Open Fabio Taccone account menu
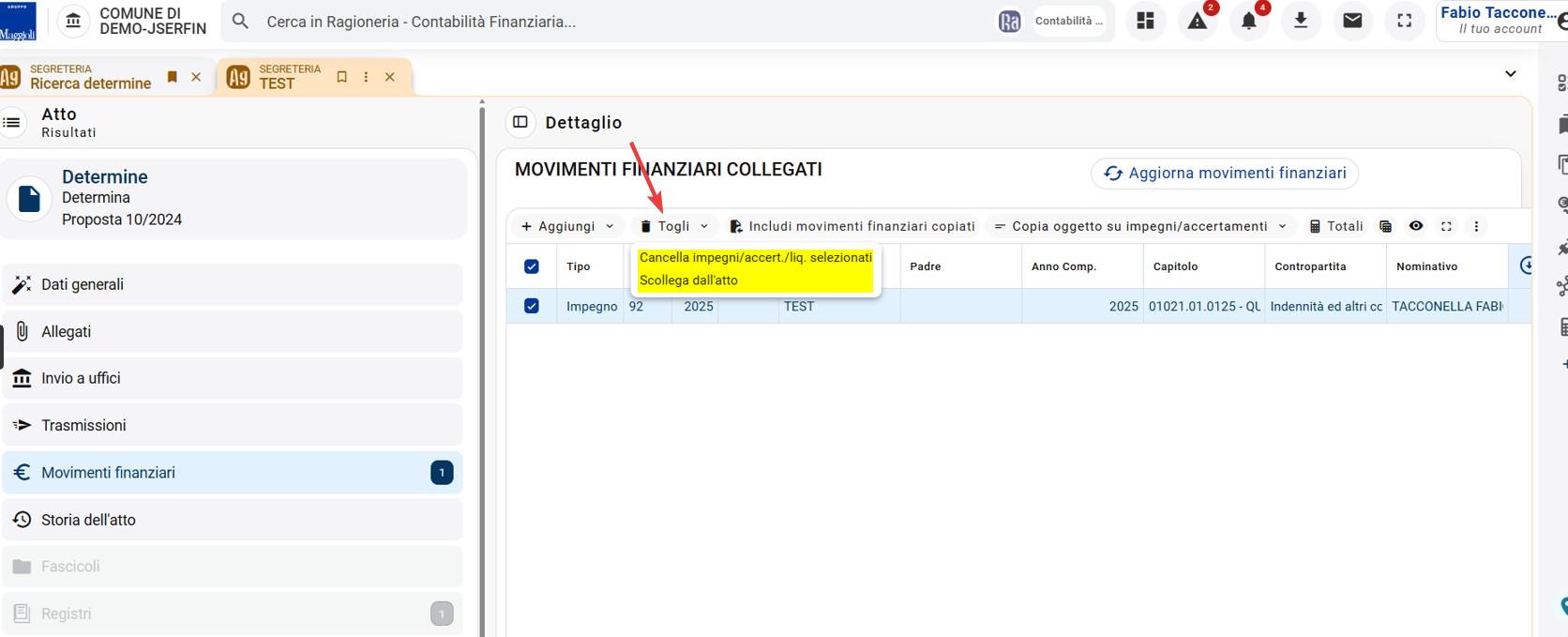Screen dimensions: 1568x637 pyautogui.click(x=1500, y=21)
